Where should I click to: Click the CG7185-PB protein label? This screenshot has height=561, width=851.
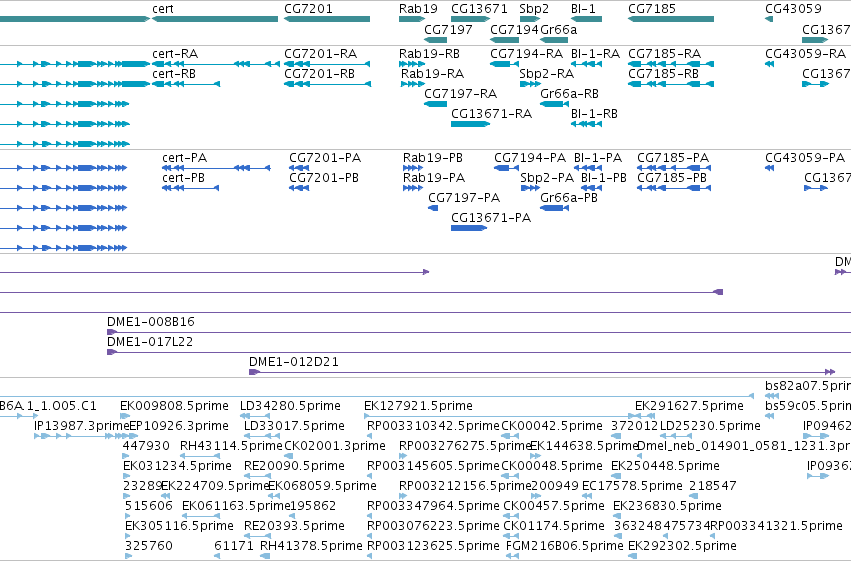pos(672,177)
